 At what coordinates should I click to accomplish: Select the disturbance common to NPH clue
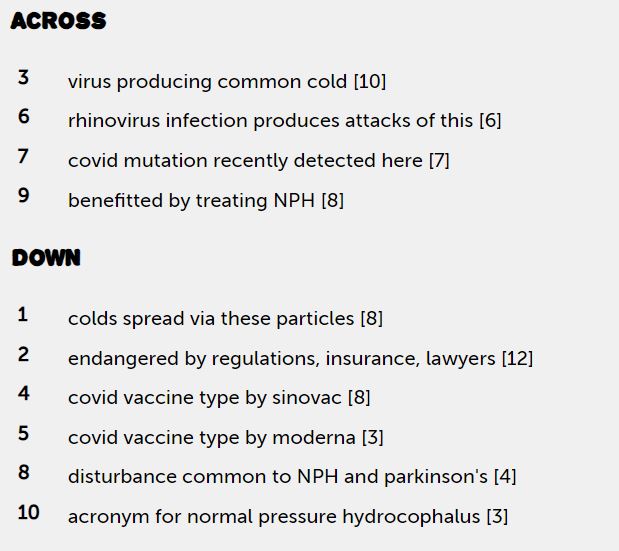tap(292, 477)
